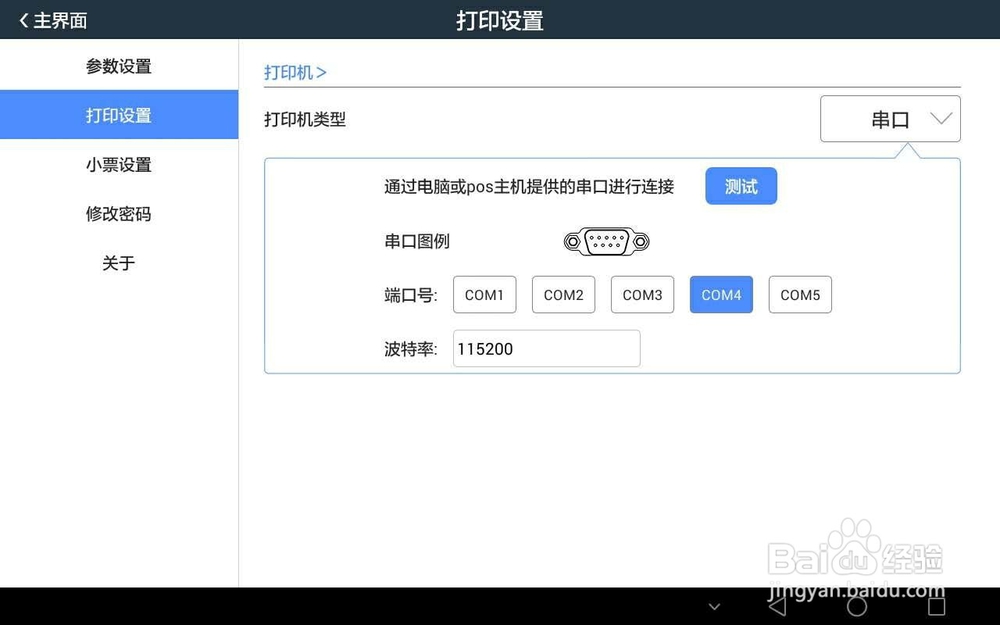Viewport: 1000px width, 625px height.
Task: Open 修改密码 section
Action: tap(119, 214)
